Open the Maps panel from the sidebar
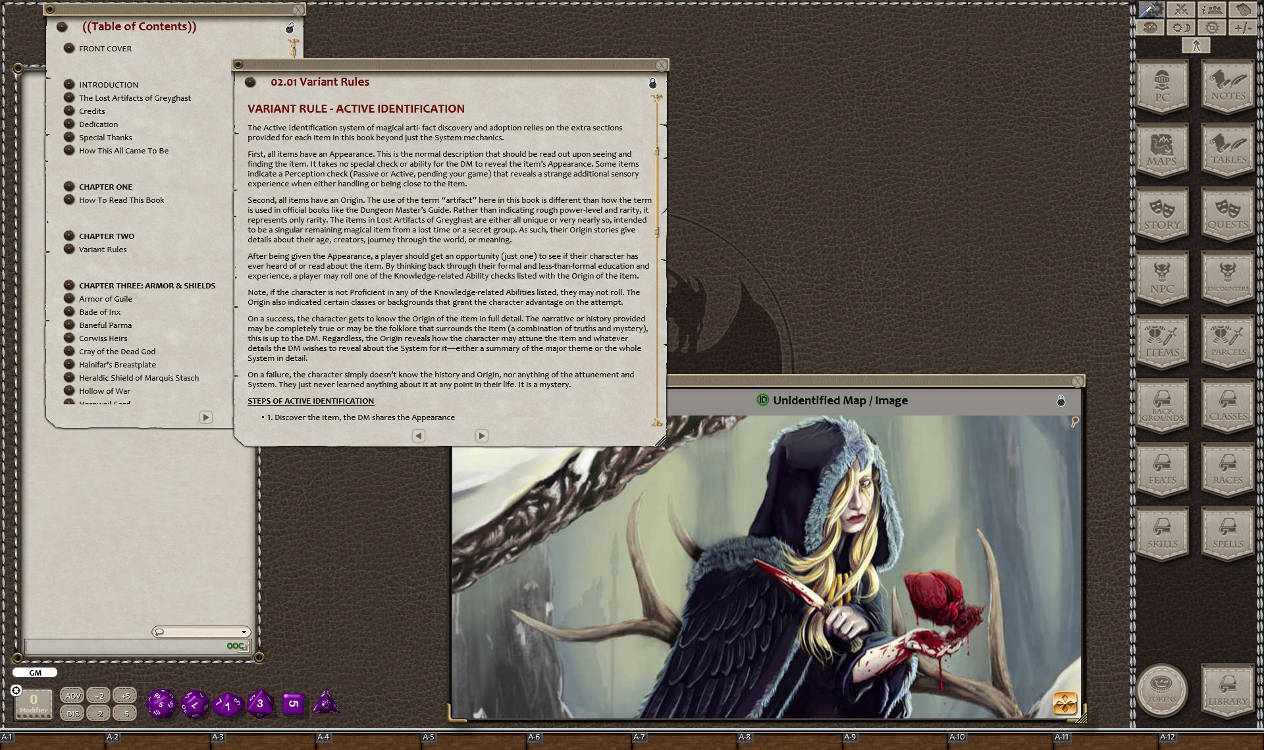The image size is (1264, 750). 1163,152
